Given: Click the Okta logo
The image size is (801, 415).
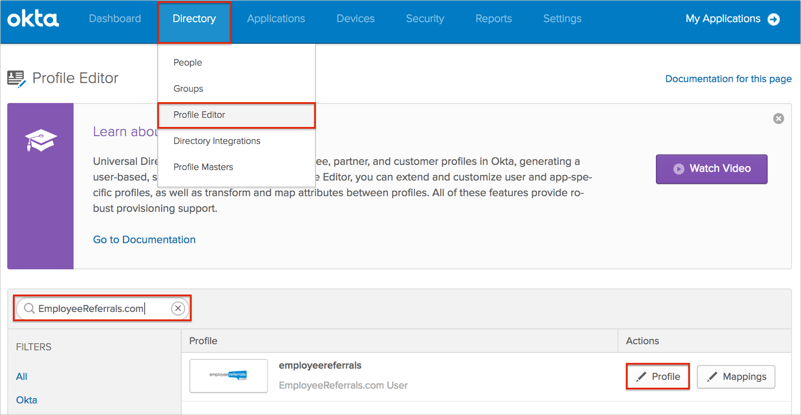Looking at the screenshot, I should (33, 19).
